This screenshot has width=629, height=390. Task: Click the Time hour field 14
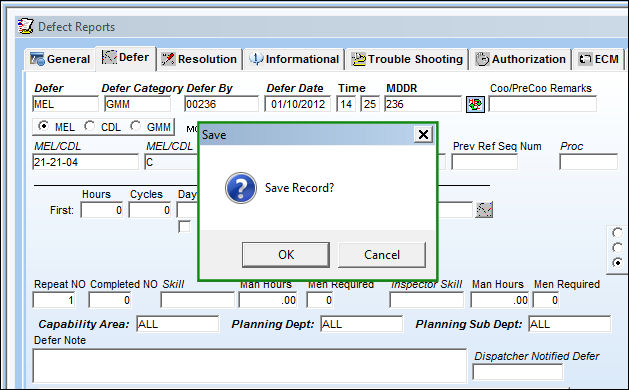pos(346,104)
